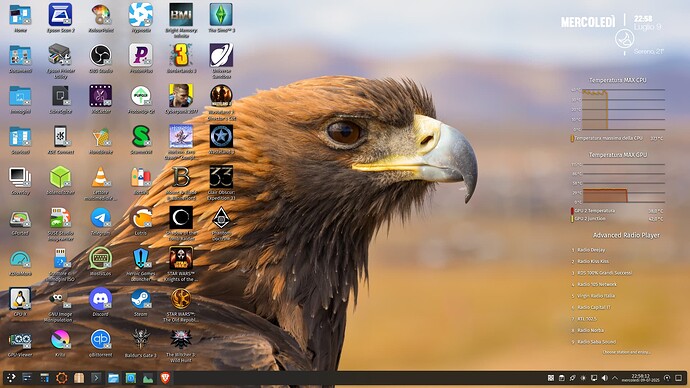Launch Heroic Games Launcher icon
The height and width of the screenshot is (388, 690).
[141, 258]
